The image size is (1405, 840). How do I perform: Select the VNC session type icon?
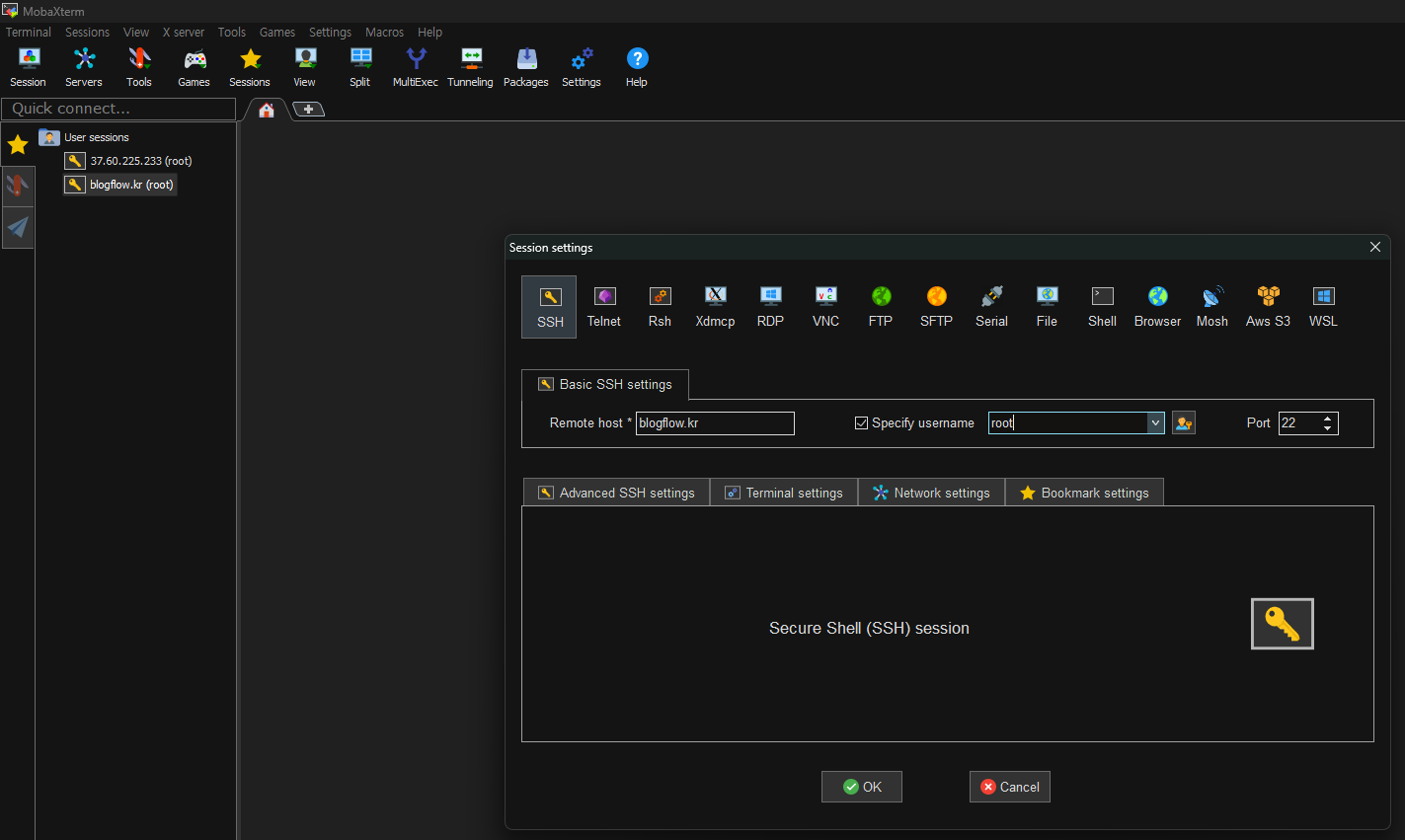tap(825, 306)
